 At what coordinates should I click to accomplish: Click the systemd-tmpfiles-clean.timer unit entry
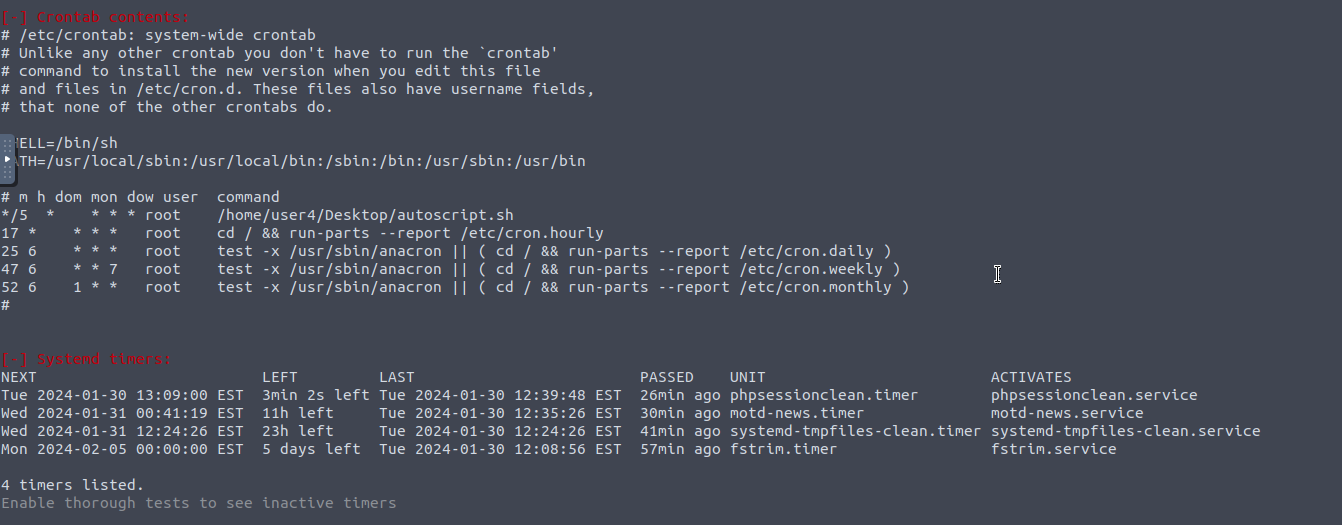(855, 431)
